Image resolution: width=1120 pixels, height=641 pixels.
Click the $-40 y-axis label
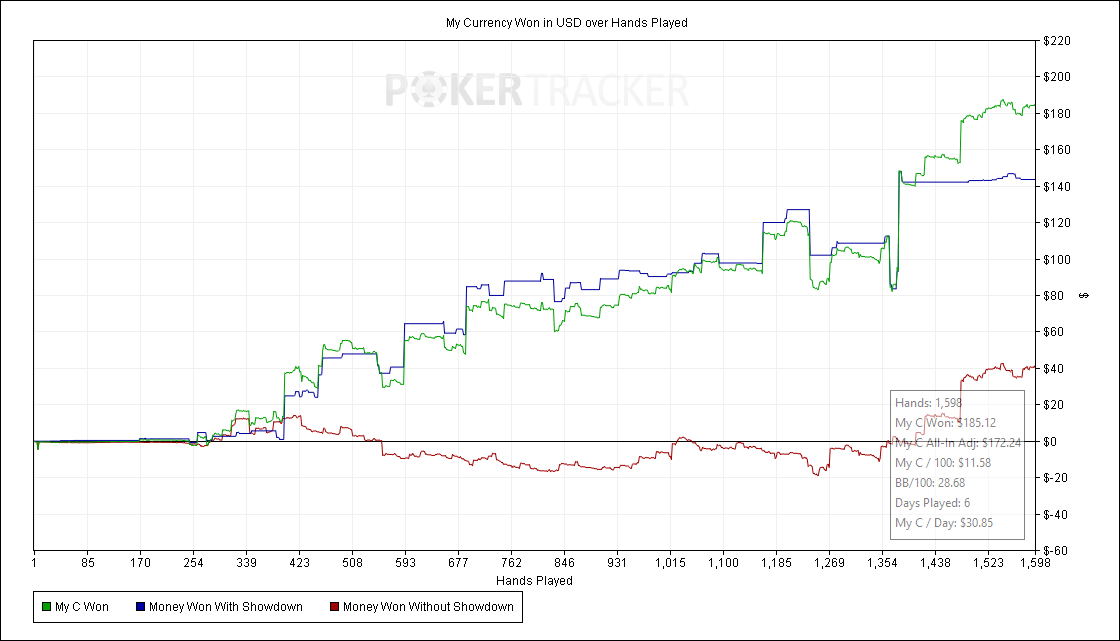(1055, 515)
